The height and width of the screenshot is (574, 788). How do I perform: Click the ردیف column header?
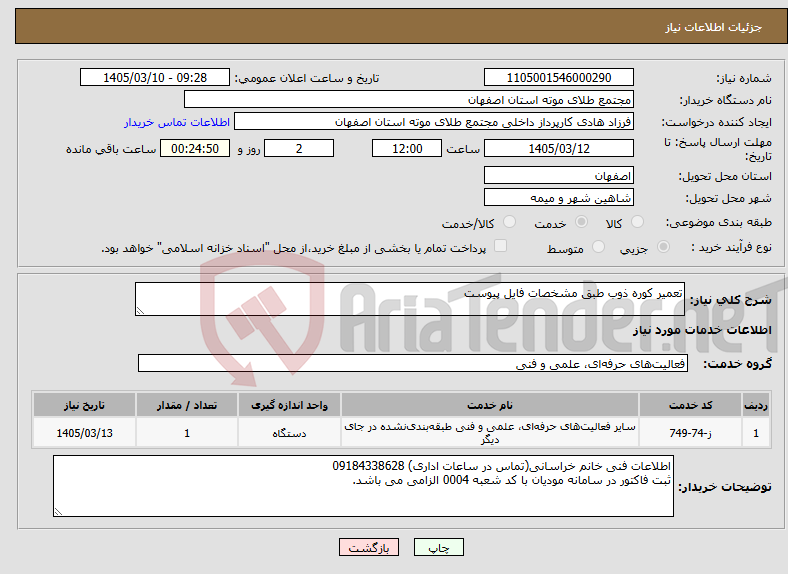(756, 405)
